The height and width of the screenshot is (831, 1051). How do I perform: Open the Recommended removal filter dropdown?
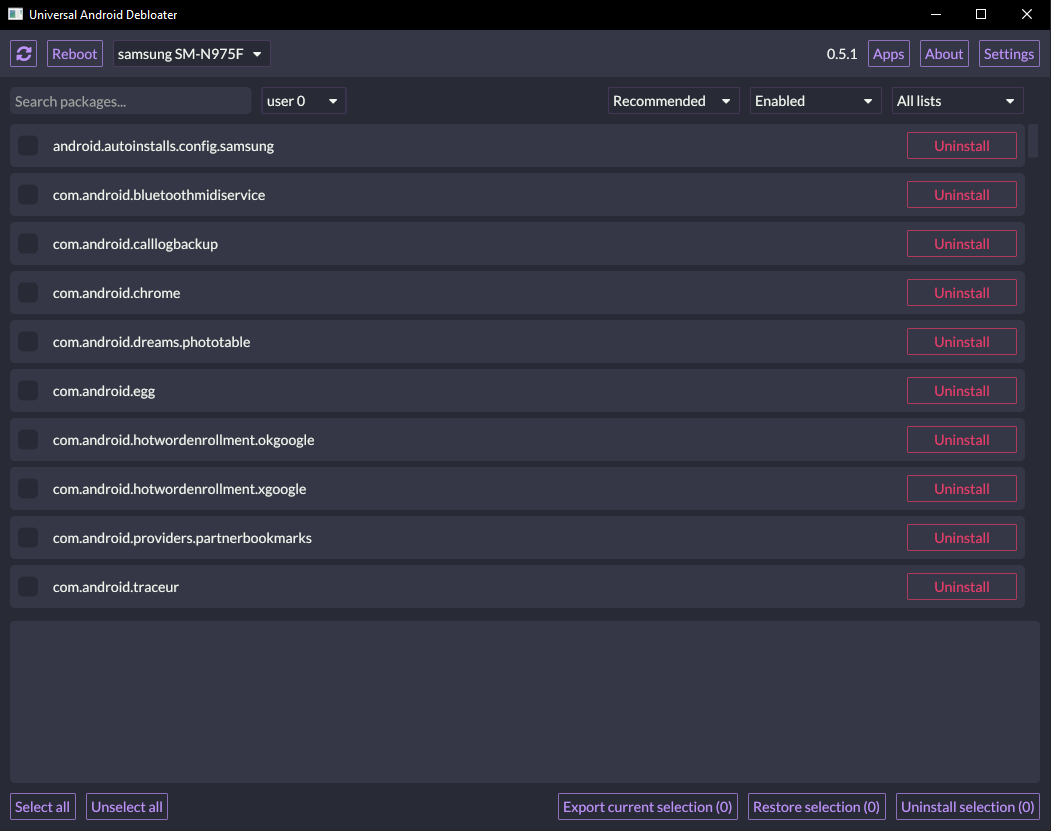[x=673, y=101]
